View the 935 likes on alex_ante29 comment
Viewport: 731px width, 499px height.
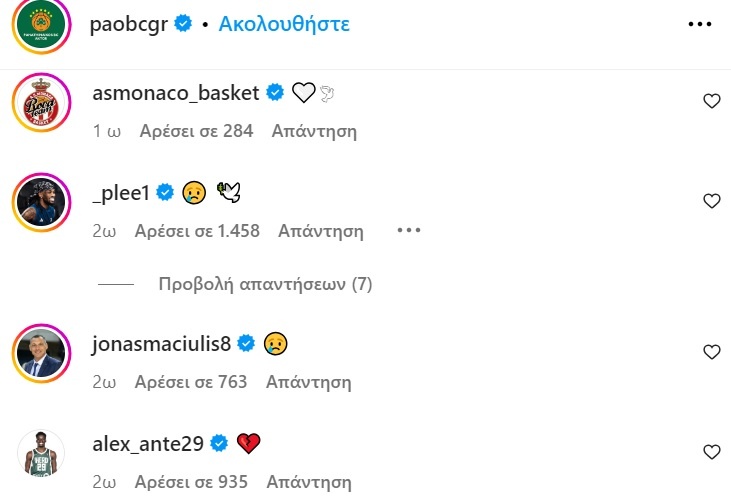[x=193, y=482]
